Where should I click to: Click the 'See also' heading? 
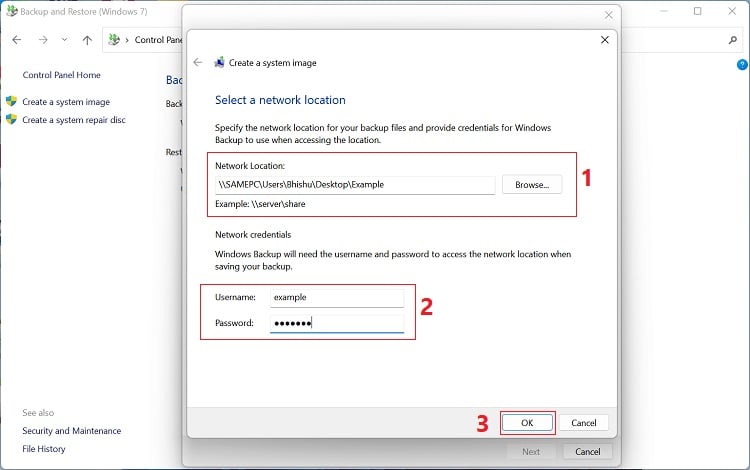pos(38,413)
